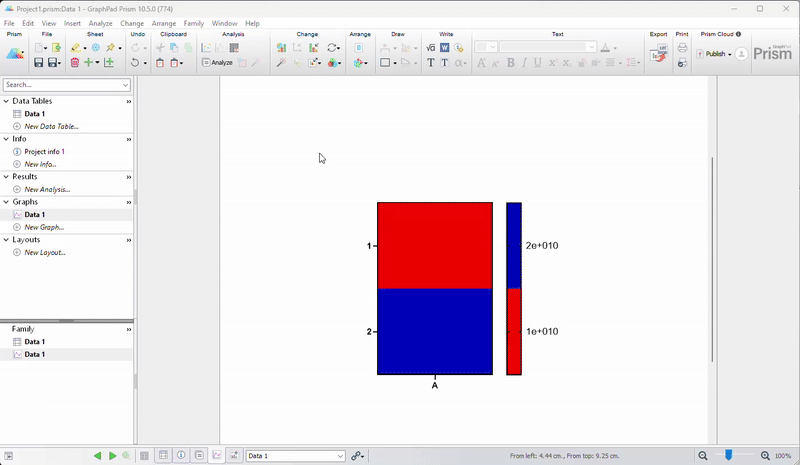This screenshot has height=465, width=800.
Task: Open the Publish dropdown in Prism Cloud
Action: 718,54
